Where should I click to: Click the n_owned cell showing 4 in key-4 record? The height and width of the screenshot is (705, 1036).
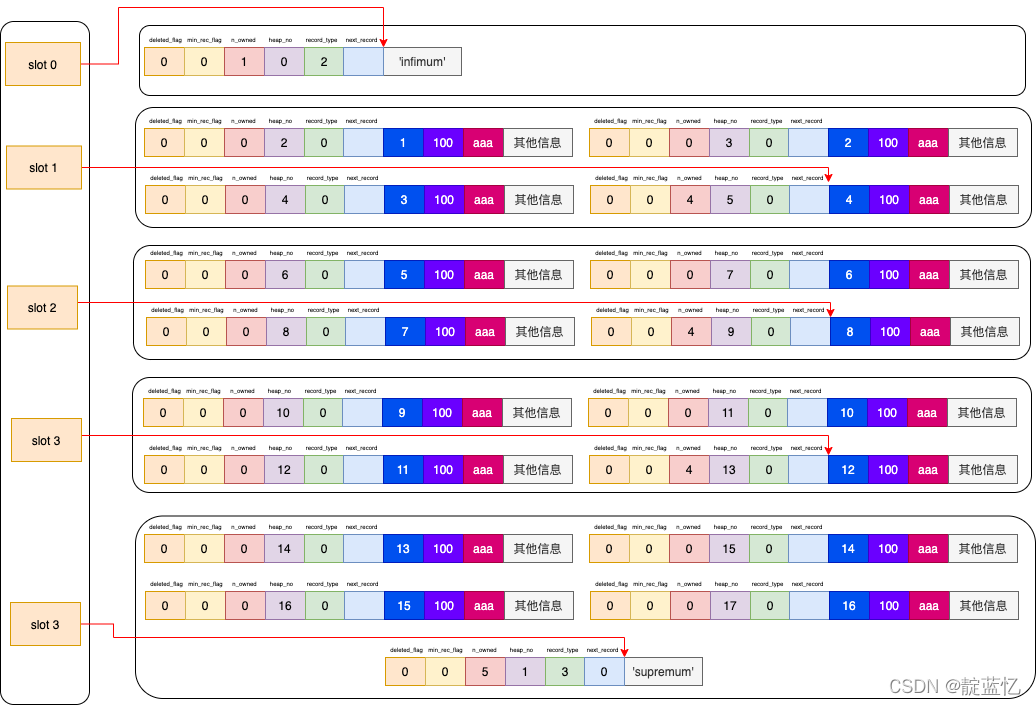(x=690, y=200)
